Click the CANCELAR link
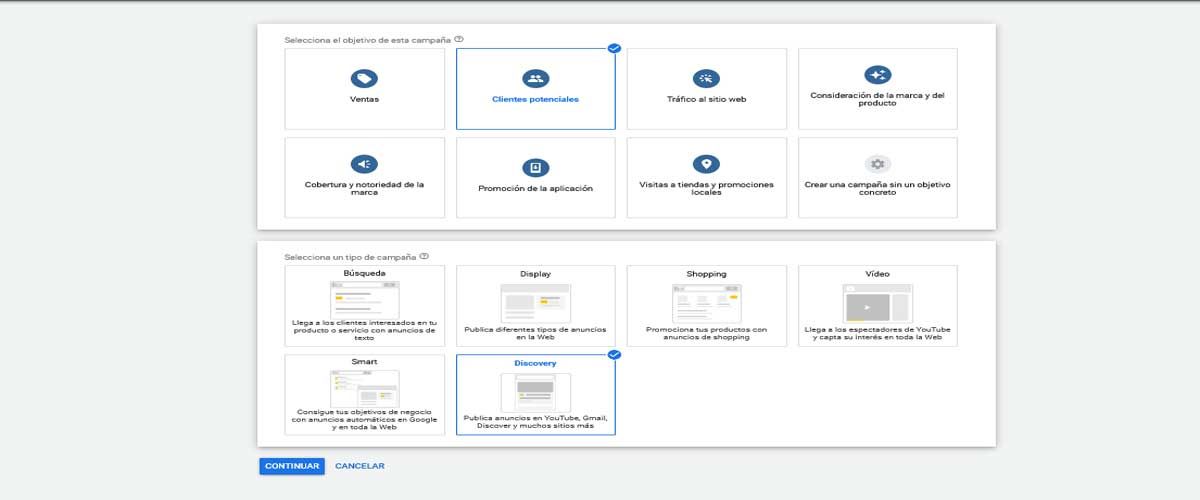Viewport: 1200px width, 500px height. (360, 466)
